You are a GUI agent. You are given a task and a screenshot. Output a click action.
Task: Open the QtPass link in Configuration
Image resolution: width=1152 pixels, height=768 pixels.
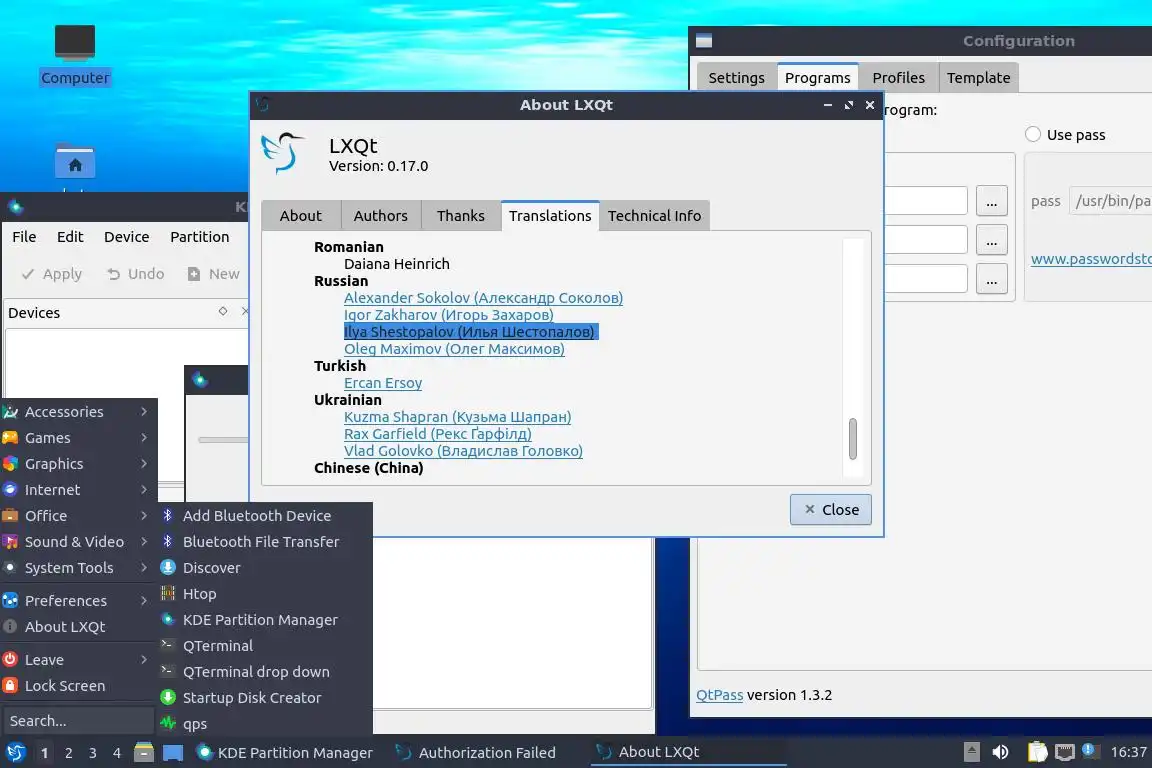[719, 695]
